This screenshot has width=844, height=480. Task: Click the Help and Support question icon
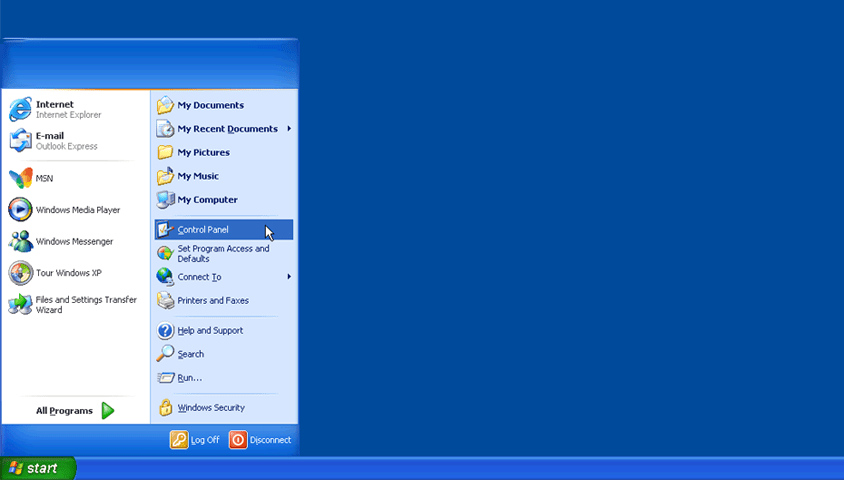pyautogui.click(x=165, y=330)
